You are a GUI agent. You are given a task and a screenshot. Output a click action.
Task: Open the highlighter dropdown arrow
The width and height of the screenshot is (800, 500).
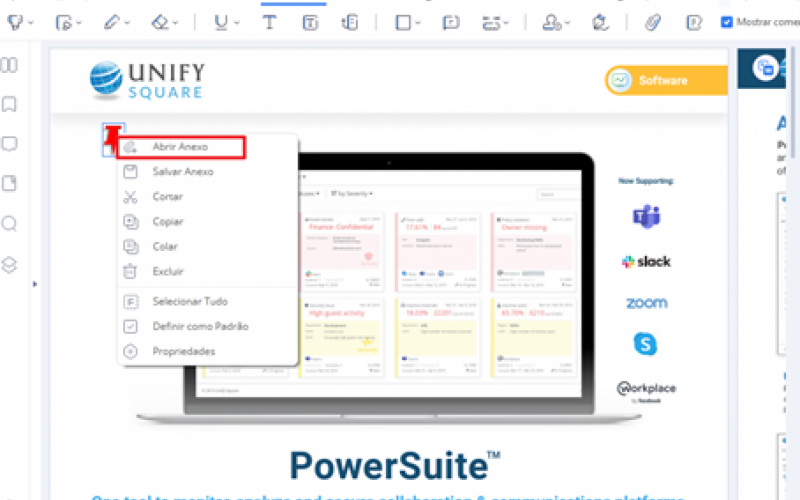31,22
